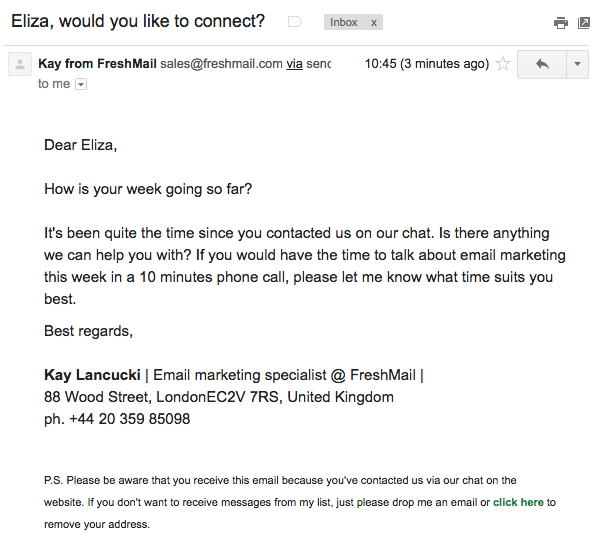Expand the 'to me' details arrow

click(81, 84)
